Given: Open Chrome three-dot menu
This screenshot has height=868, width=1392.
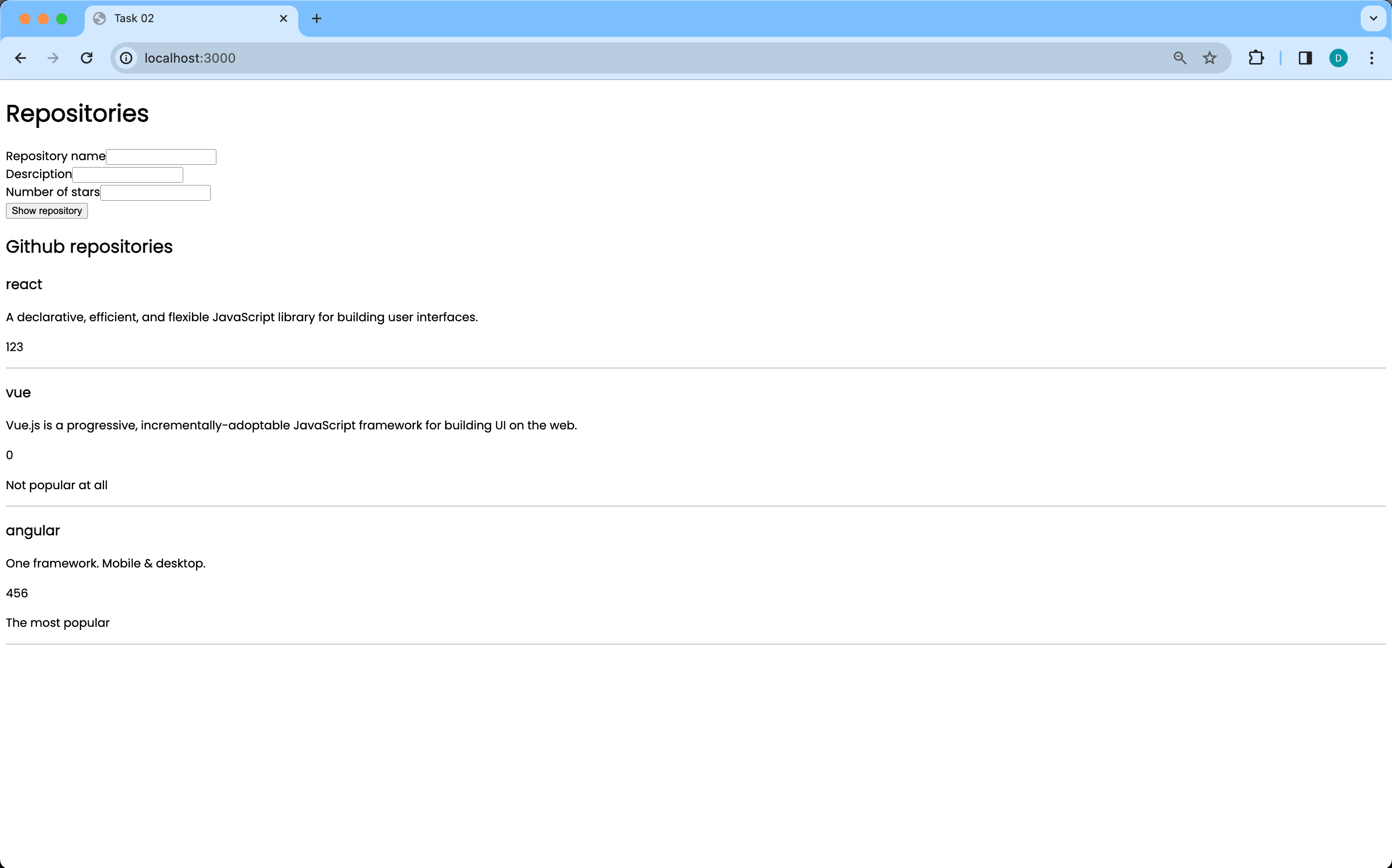Looking at the screenshot, I should [1371, 58].
